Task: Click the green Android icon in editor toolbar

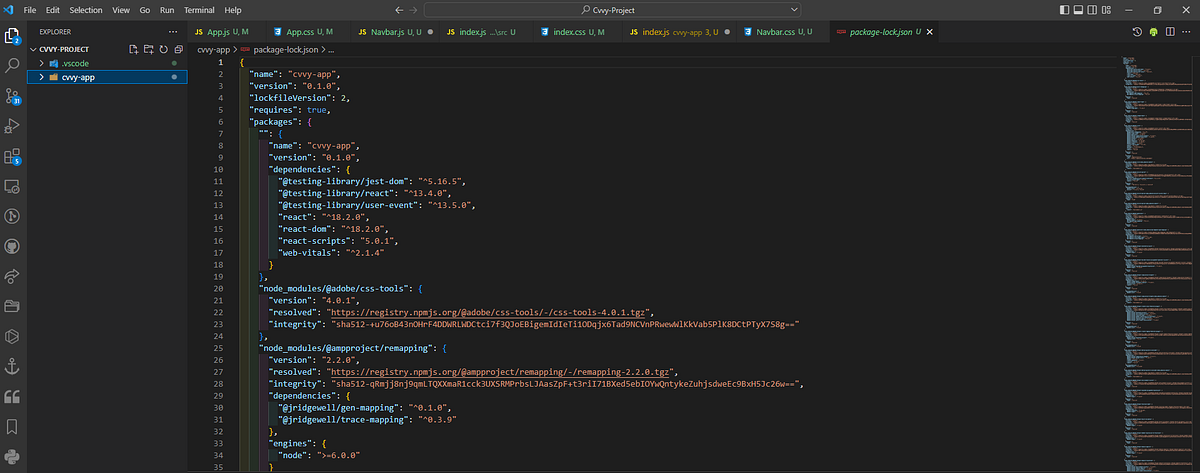Action: [1153, 32]
